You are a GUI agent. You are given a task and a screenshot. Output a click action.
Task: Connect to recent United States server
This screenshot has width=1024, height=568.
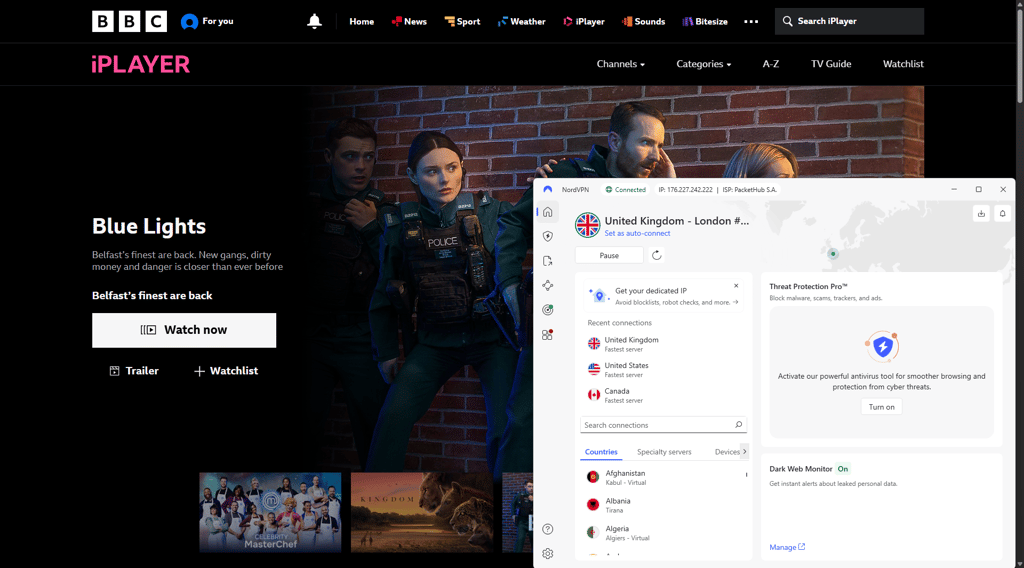pyautogui.click(x=662, y=370)
